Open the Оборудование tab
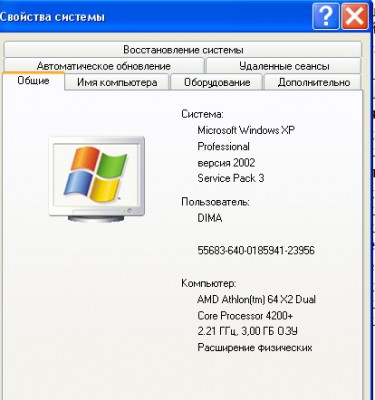The image size is (375, 400). [217, 82]
